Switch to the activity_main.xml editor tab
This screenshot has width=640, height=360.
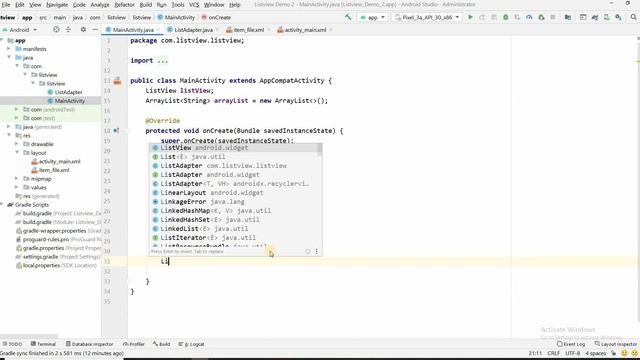(305, 30)
